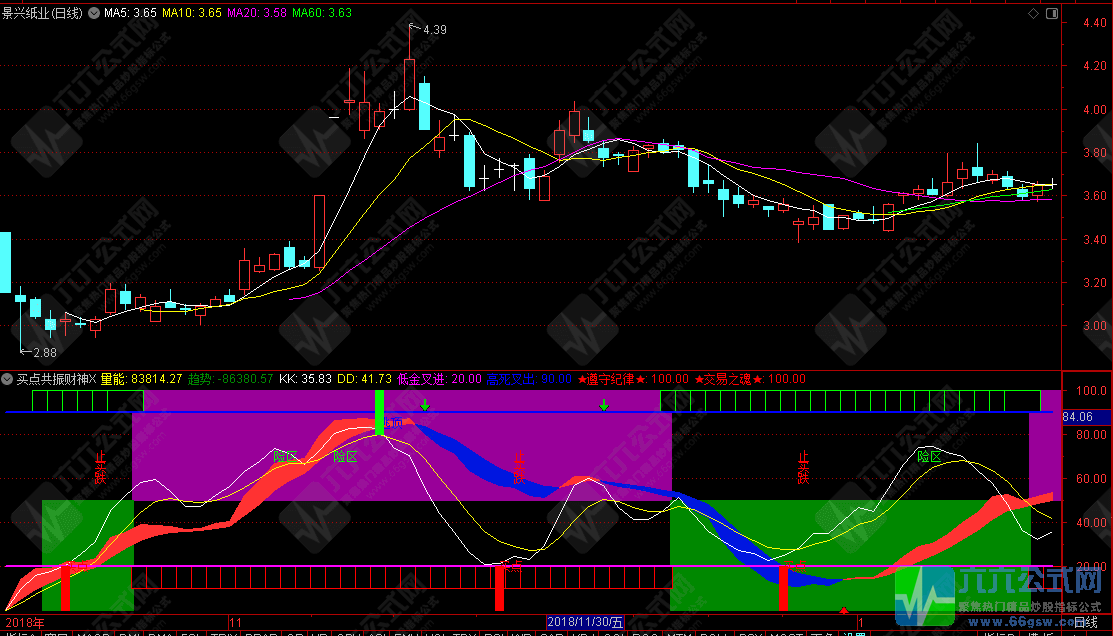Click the middle red buy-signal bar
This screenshot has height=636, width=1113.
[x=499, y=588]
